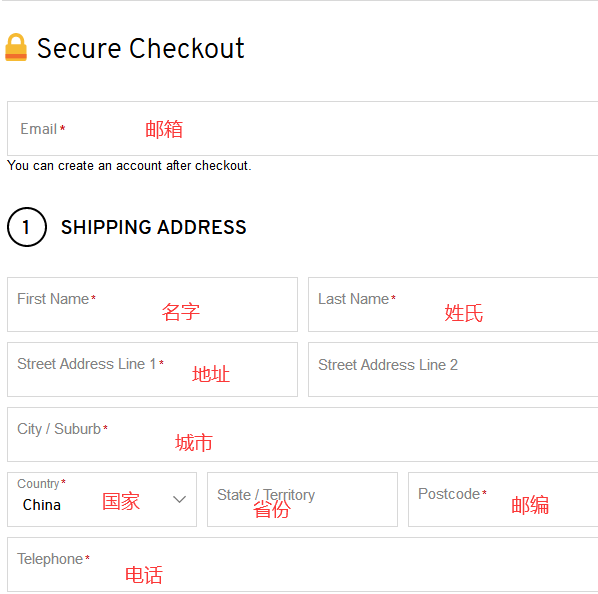Click into the First Name field

pyautogui.click(x=152, y=305)
